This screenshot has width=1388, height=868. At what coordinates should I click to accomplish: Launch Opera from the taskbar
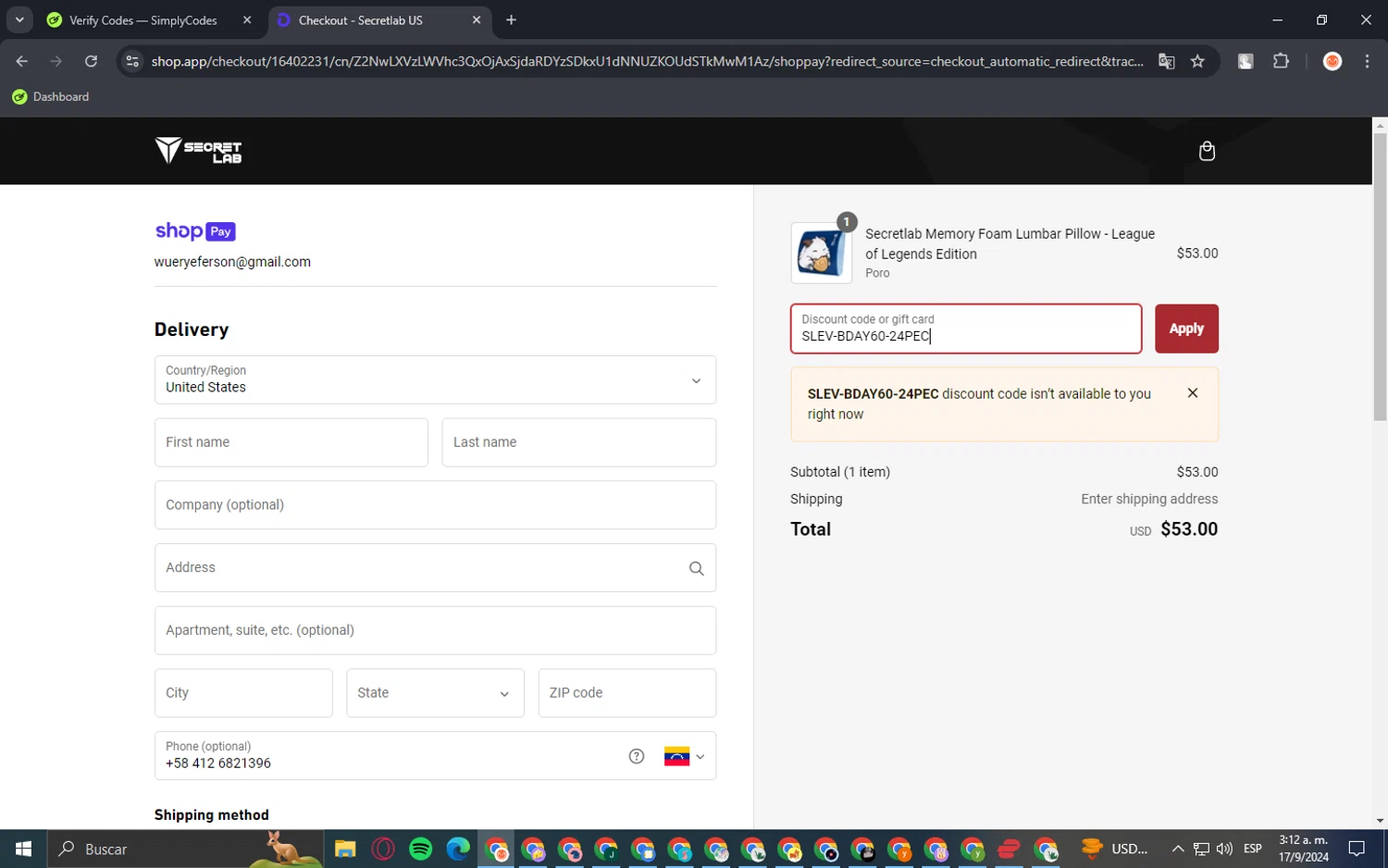383,849
